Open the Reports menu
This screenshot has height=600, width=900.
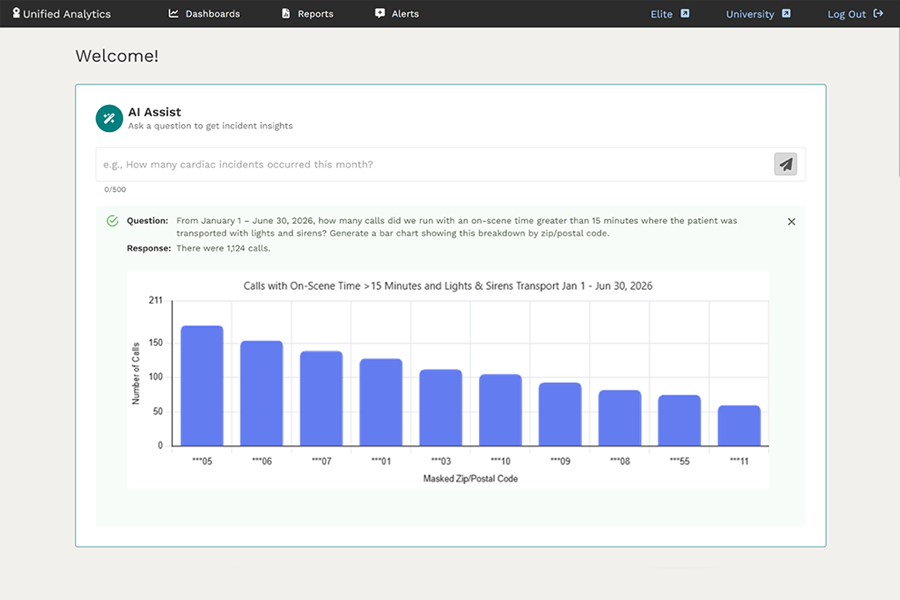(307, 14)
